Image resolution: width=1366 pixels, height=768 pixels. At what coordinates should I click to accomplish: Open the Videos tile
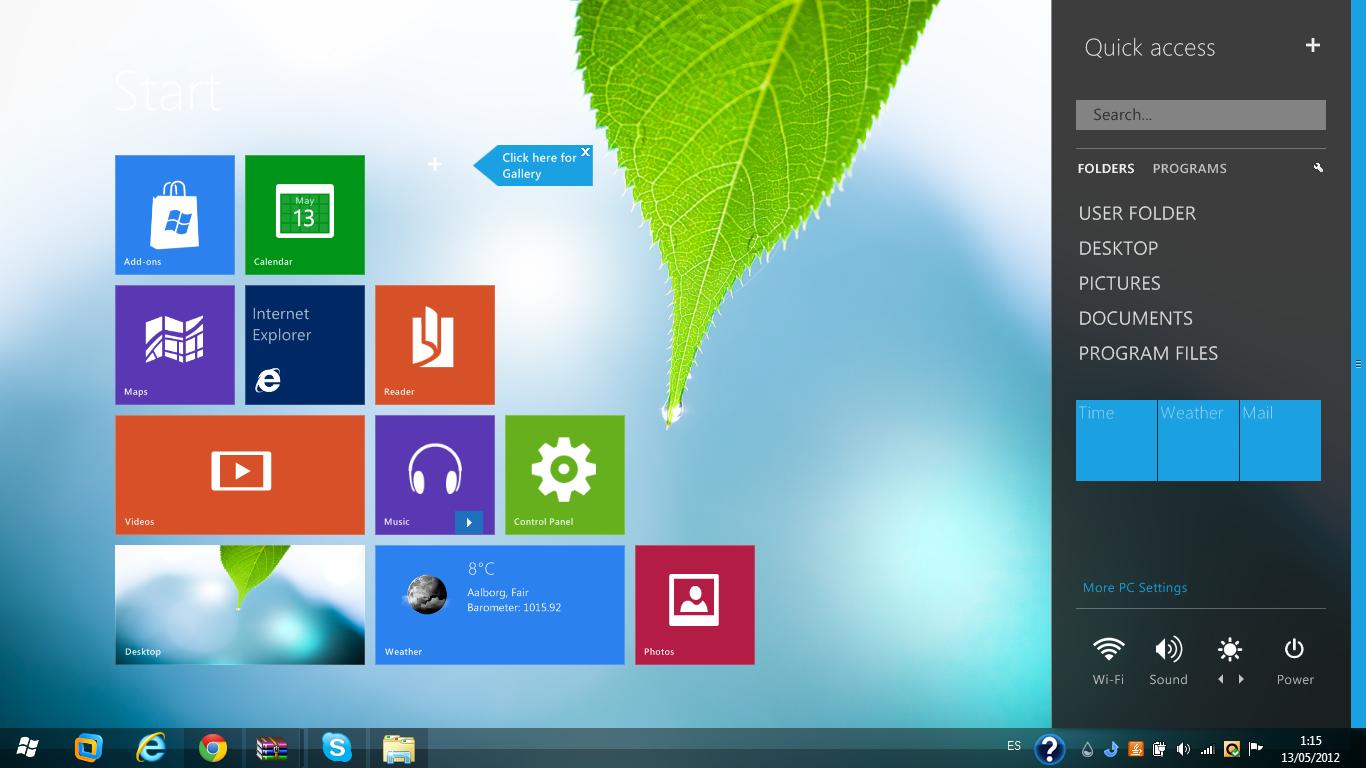tap(240, 474)
